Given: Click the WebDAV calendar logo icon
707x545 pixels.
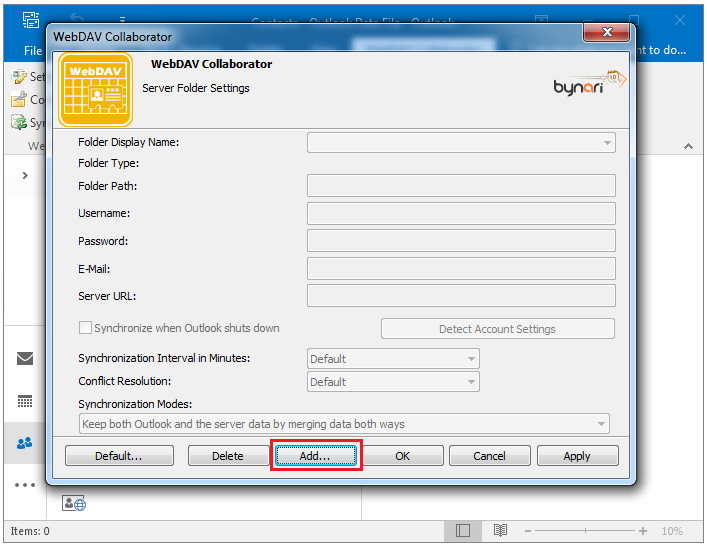Looking at the screenshot, I should pos(96,90).
